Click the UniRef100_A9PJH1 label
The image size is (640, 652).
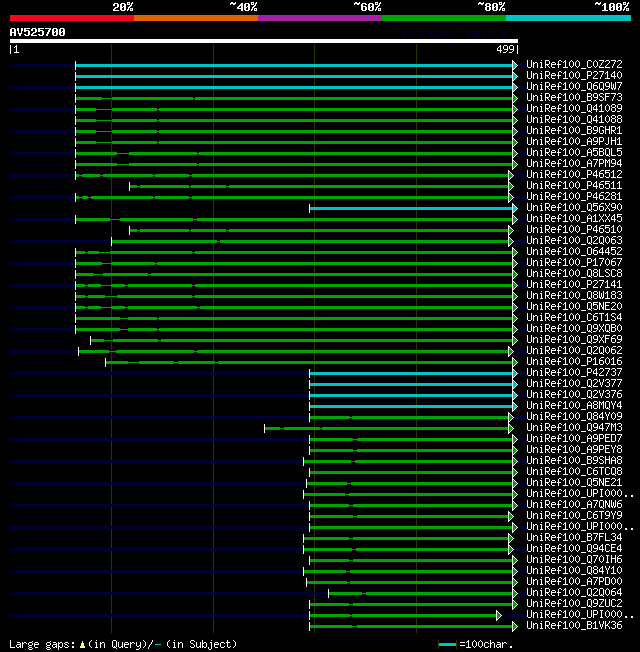tap(574, 142)
